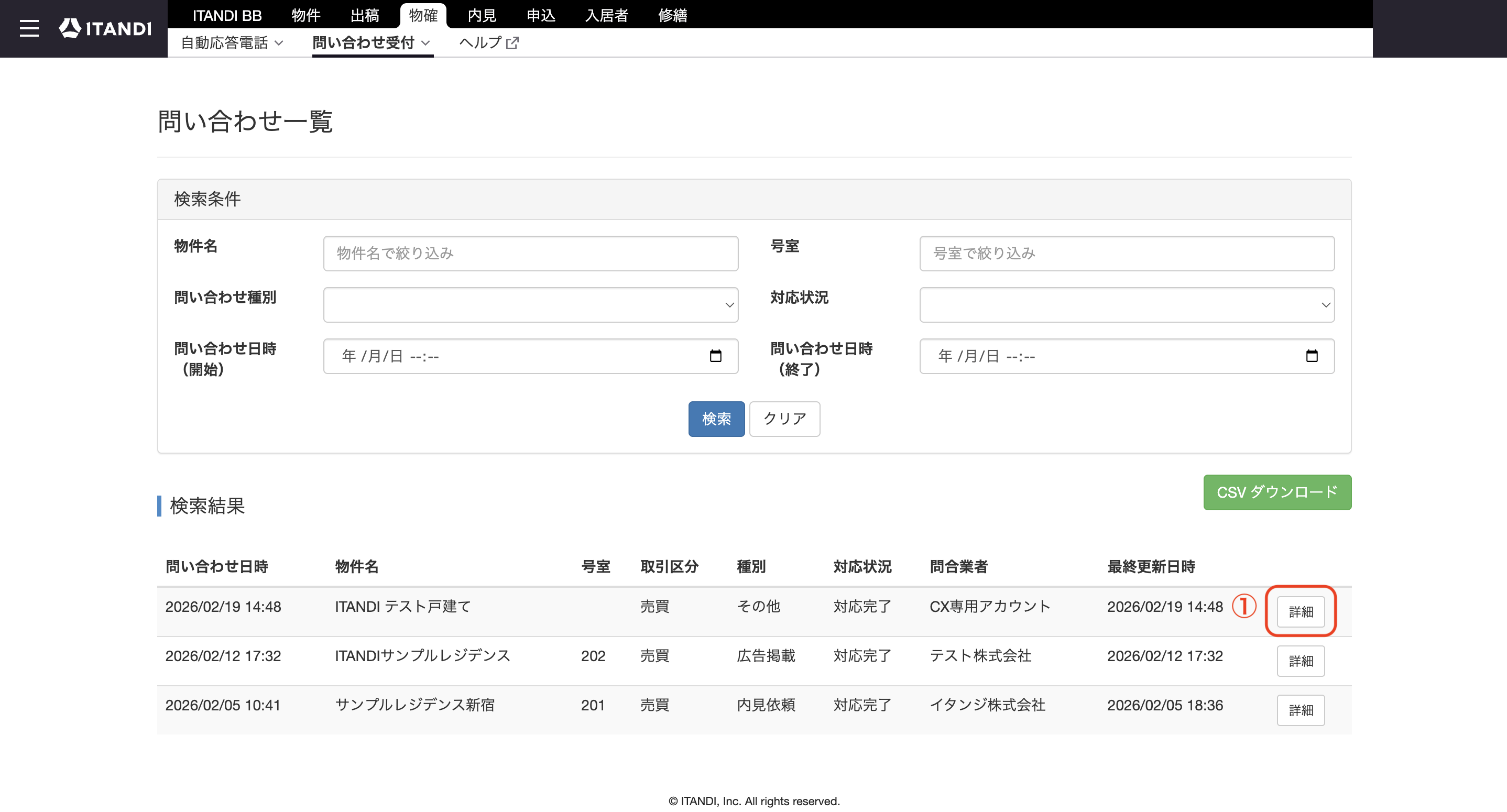
Task: Open calendar picker for start datetime
Action: pos(715,356)
